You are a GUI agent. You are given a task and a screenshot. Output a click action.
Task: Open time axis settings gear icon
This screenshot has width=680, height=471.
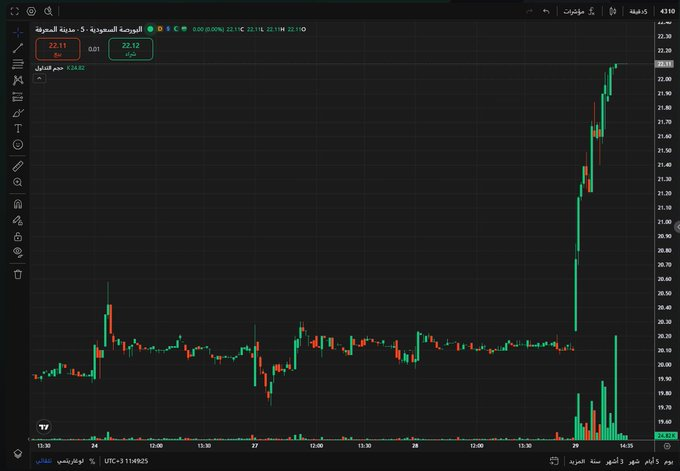point(667,446)
